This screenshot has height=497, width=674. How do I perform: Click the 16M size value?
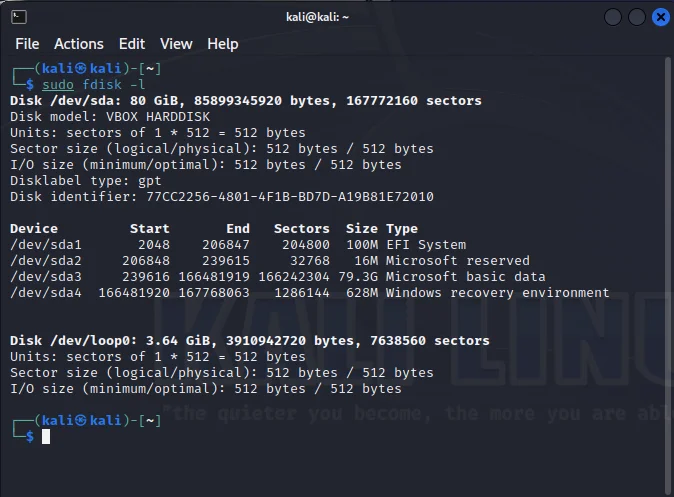tap(366, 261)
